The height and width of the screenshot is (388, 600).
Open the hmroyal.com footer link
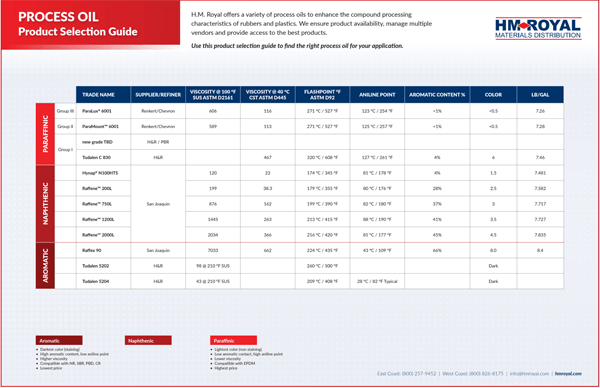568,373
